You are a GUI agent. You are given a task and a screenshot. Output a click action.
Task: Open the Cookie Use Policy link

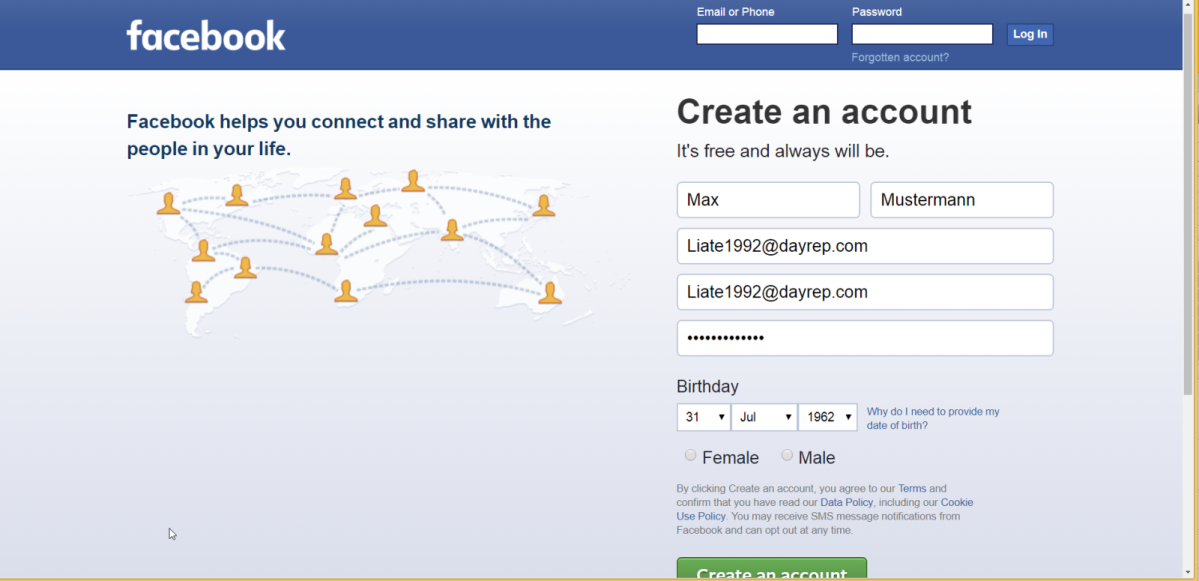coord(957,502)
